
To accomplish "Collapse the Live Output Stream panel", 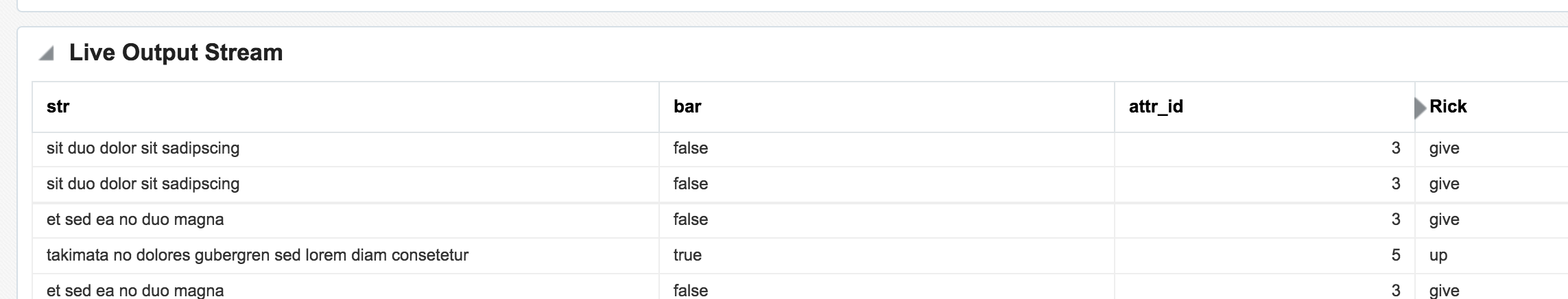I will (47, 53).
